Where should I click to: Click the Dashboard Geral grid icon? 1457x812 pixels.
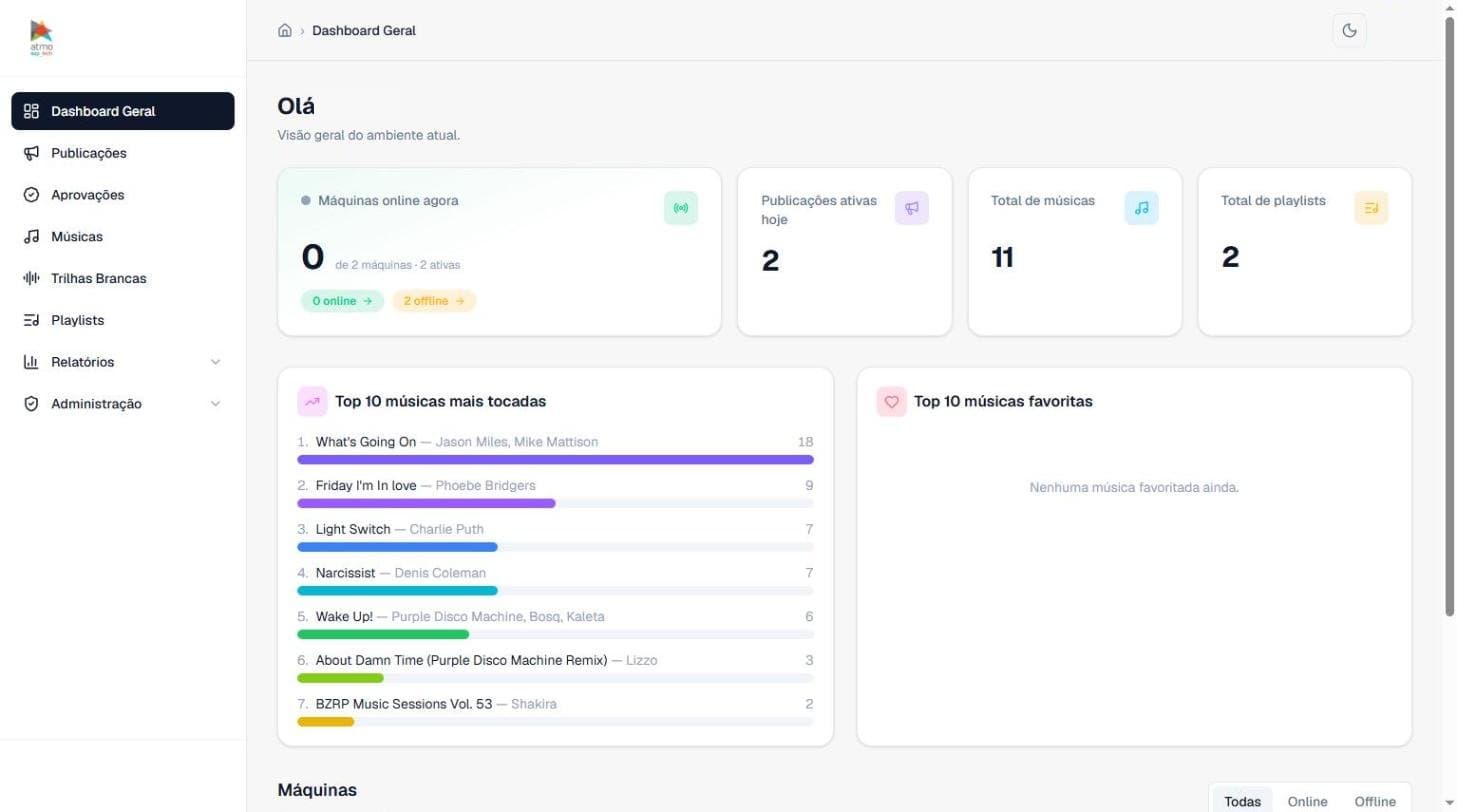pyautogui.click(x=31, y=111)
